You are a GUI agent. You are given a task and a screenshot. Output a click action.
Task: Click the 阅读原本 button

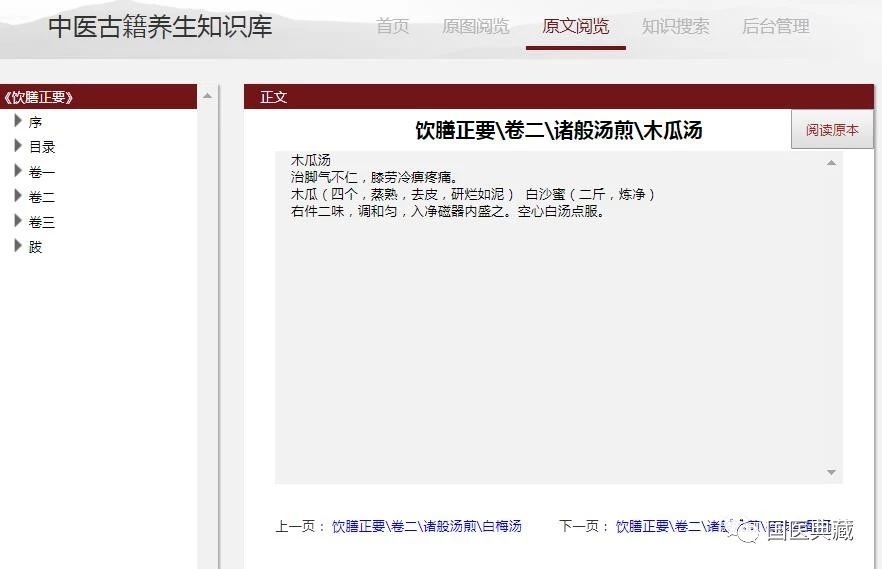(x=832, y=130)
